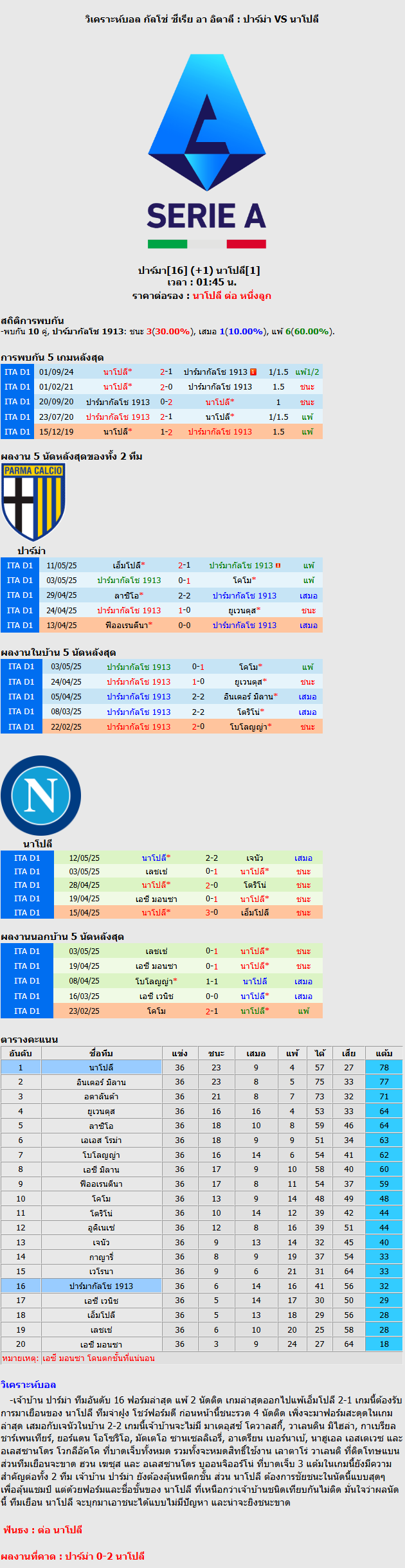
Task: Click win percentage 30.00% in head-to-head stats
Action: 171,332
